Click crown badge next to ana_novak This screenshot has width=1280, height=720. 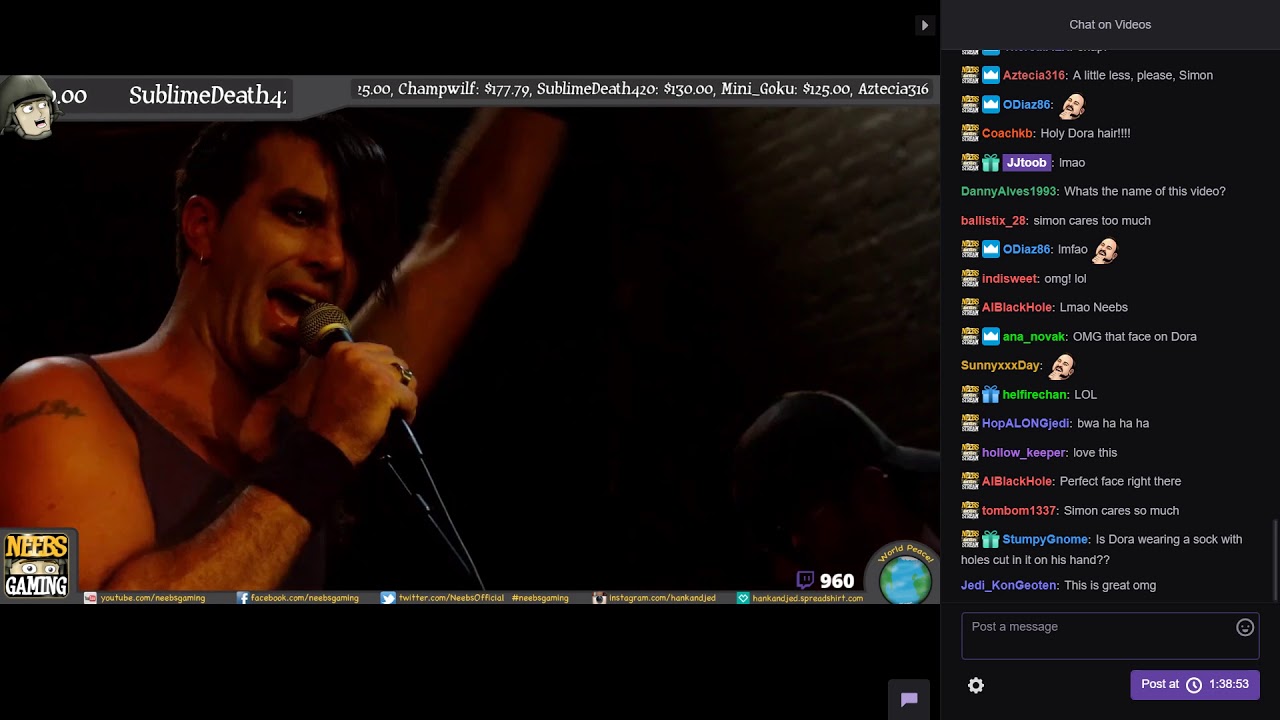(991, 336)
